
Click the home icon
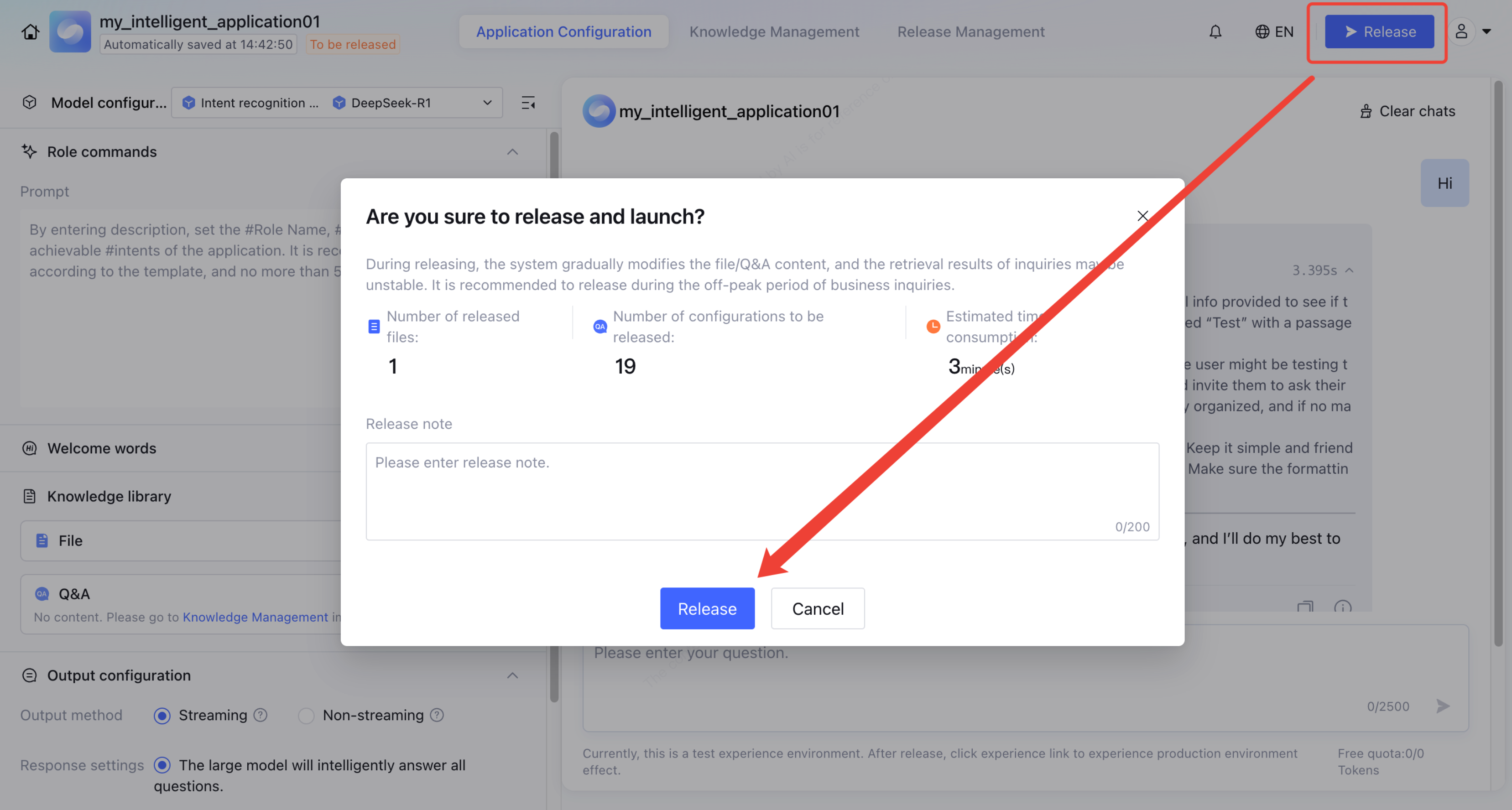[x=31, y=31]
